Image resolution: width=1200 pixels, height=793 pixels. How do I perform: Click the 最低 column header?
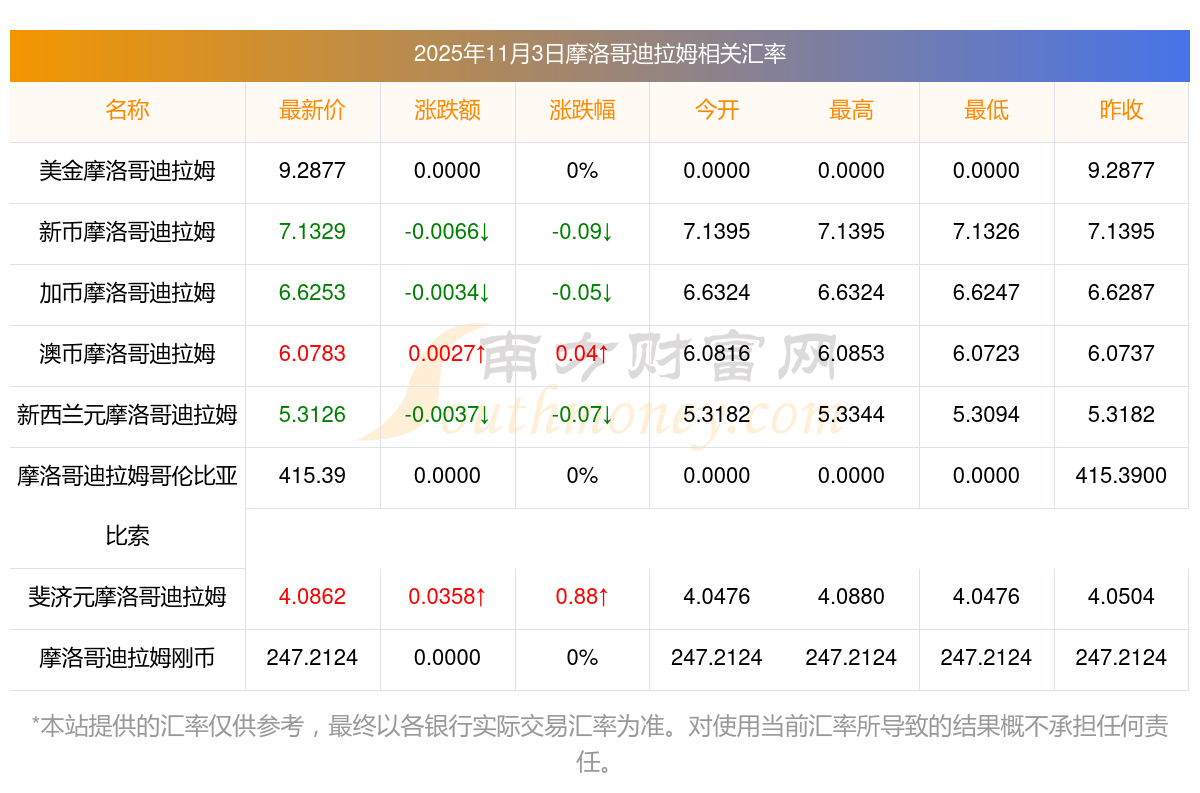[986, 110]
